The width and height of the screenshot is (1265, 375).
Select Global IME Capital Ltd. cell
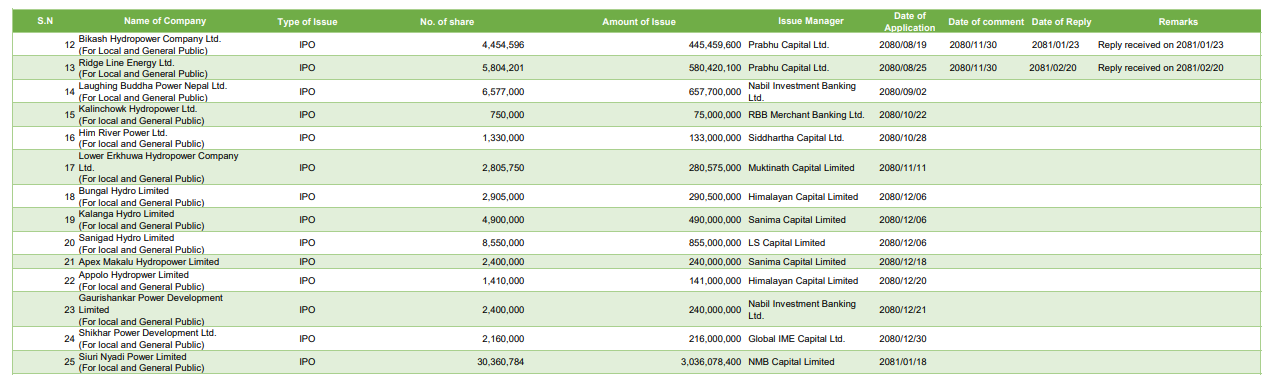pyautogui.click(x=797, y=339)
